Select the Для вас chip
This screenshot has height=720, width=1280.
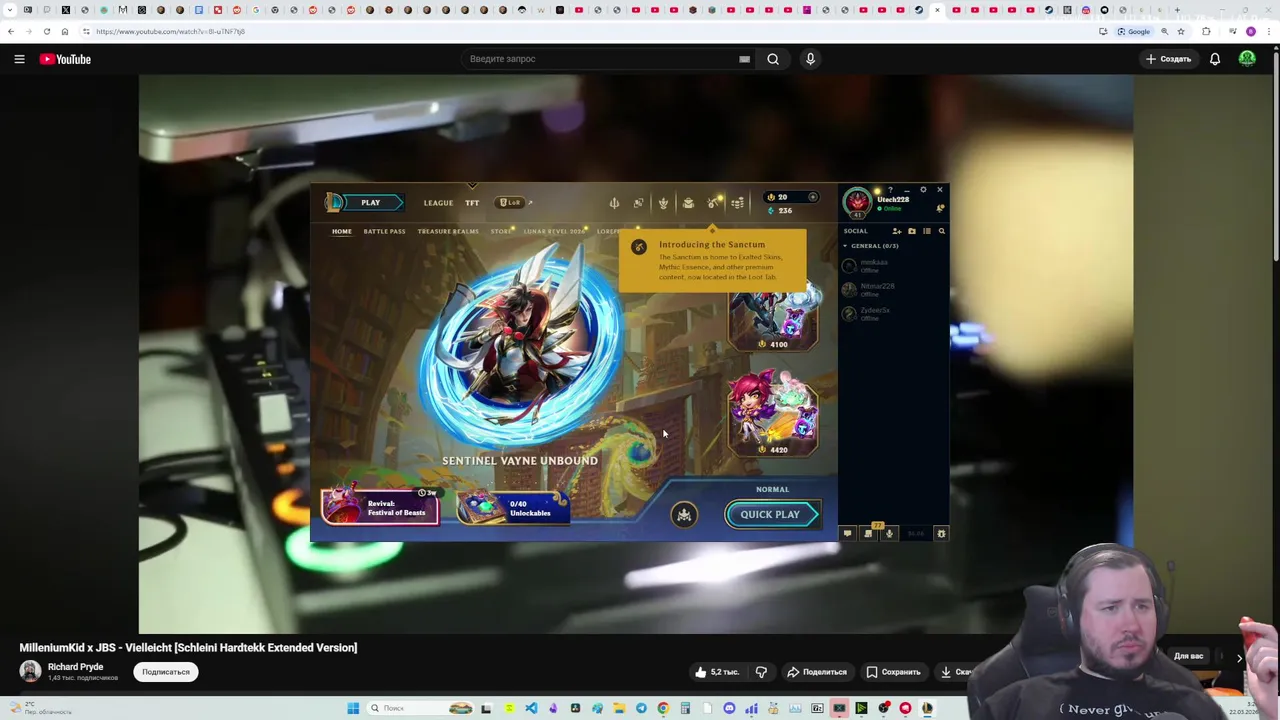click(x=1189, y=657)
